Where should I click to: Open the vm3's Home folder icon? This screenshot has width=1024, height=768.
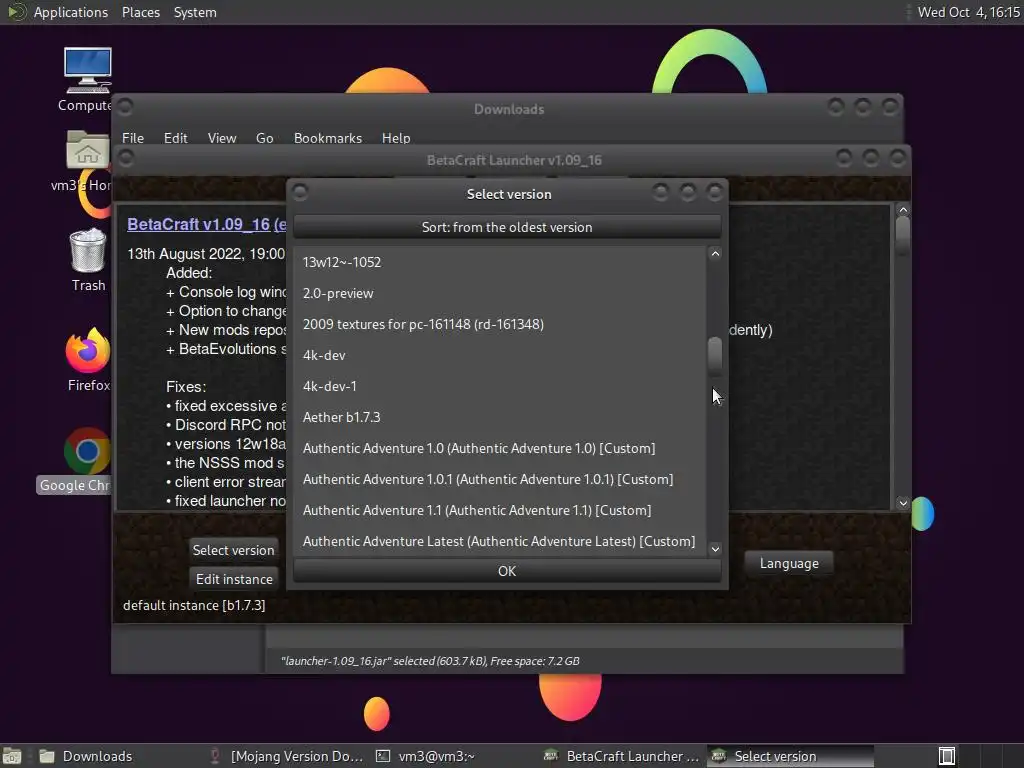click(x=88, y=151)
